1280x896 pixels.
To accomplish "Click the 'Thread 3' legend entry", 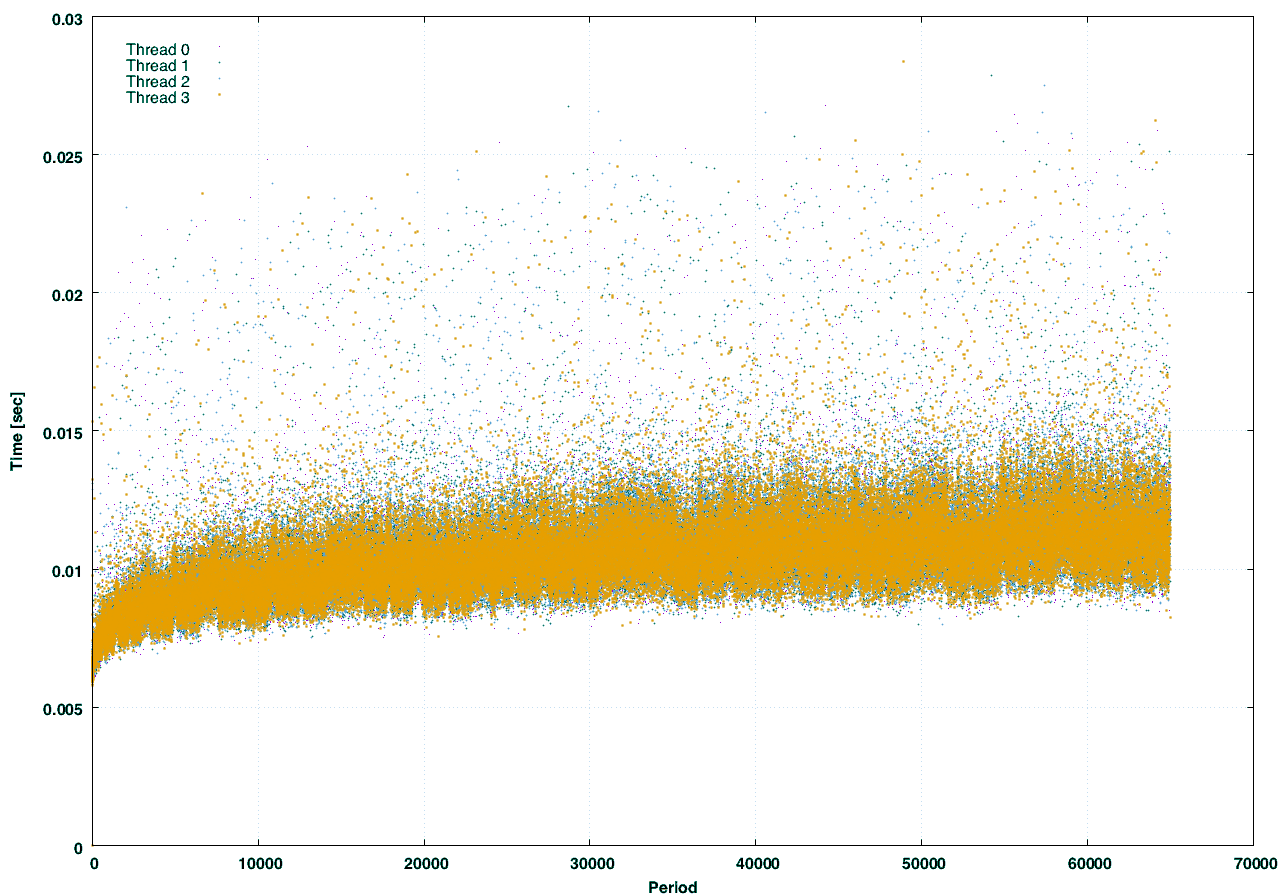I will point(158,97).
